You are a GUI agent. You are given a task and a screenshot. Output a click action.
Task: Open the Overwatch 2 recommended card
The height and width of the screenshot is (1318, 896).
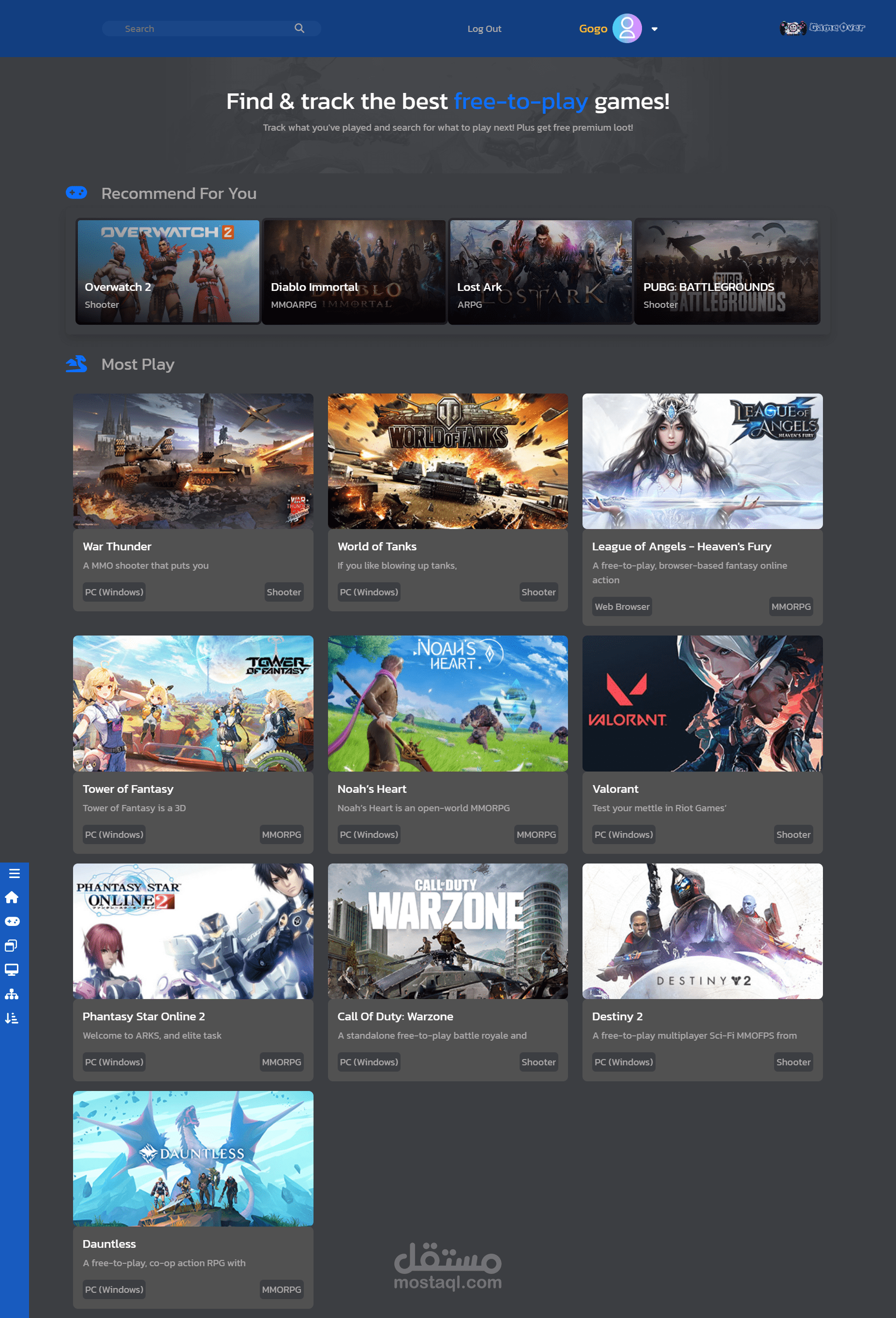click(x=168, y=272)
